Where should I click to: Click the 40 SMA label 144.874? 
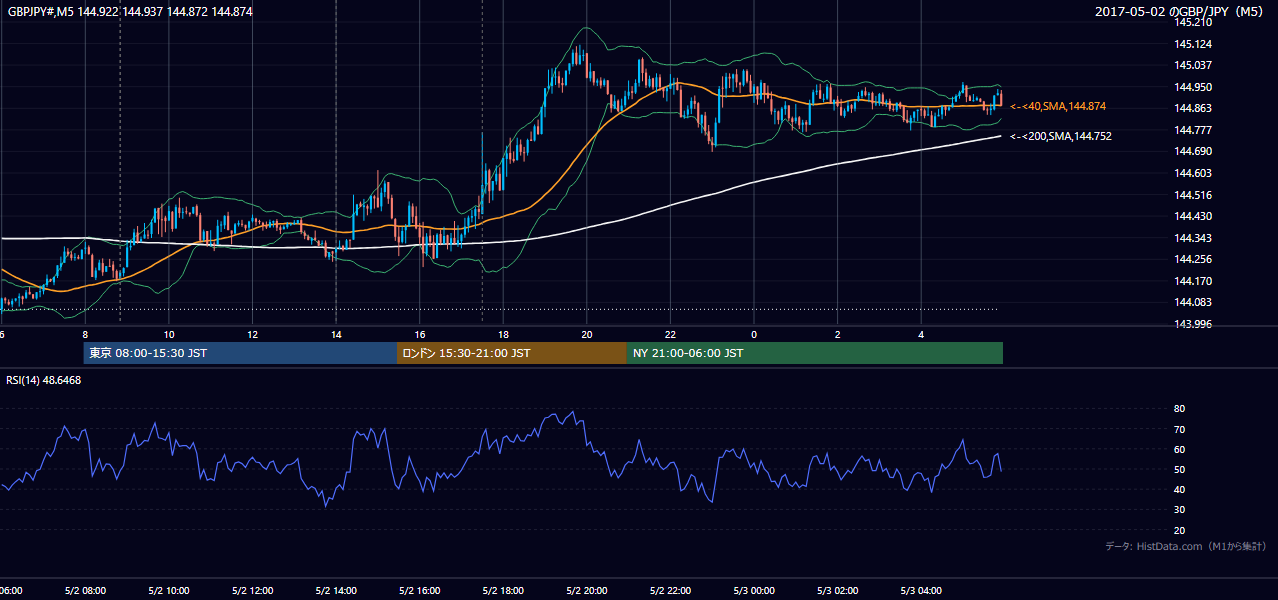pyautogui.click(x=1058, y=106)
